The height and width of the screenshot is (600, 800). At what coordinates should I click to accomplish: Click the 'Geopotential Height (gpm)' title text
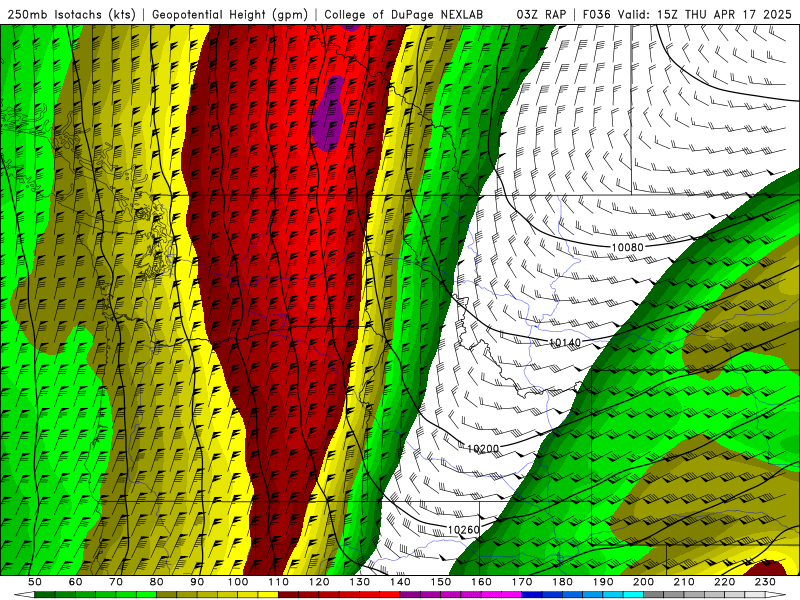point(230,14)
